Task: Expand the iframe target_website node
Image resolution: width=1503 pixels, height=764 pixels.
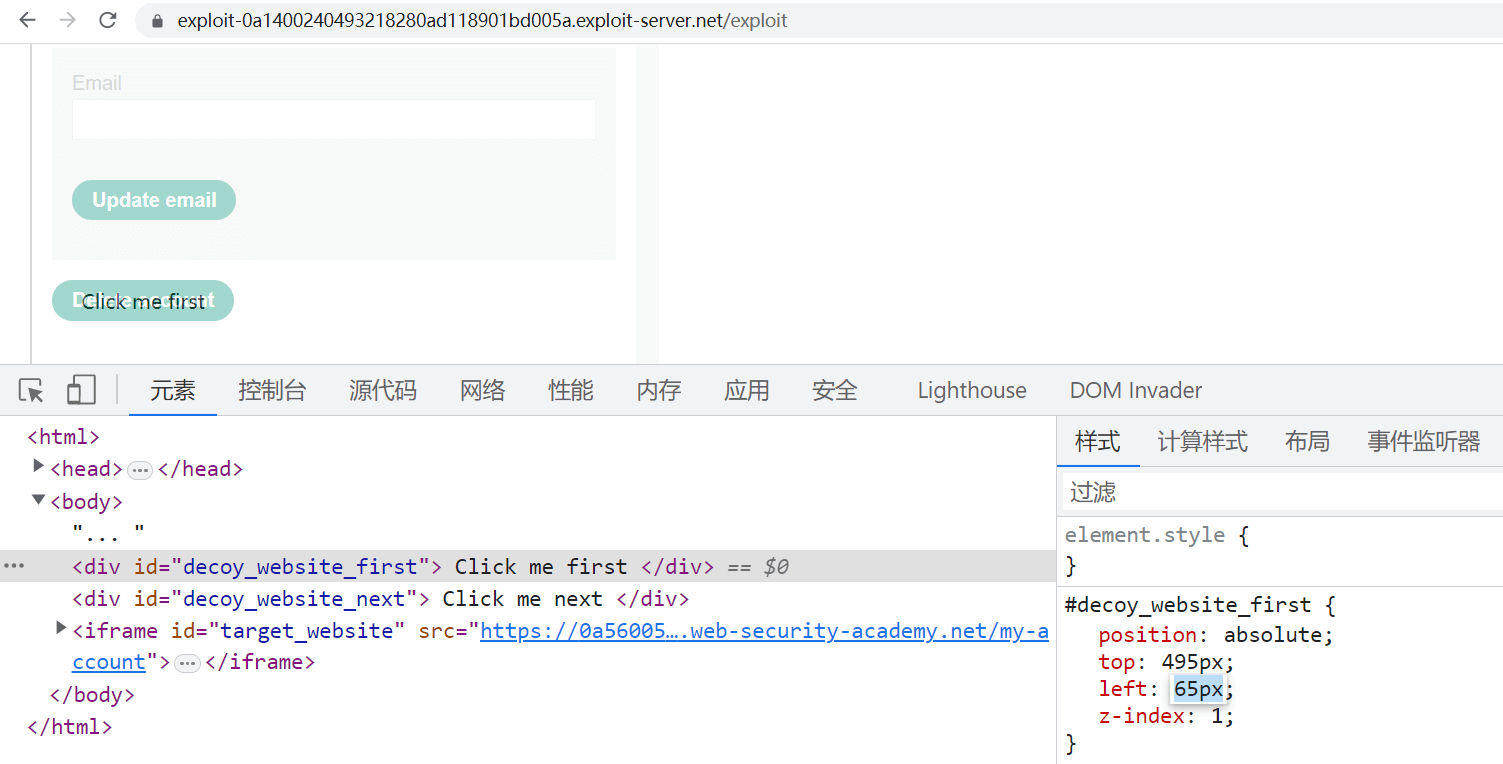Action: (x=62, y=628)
